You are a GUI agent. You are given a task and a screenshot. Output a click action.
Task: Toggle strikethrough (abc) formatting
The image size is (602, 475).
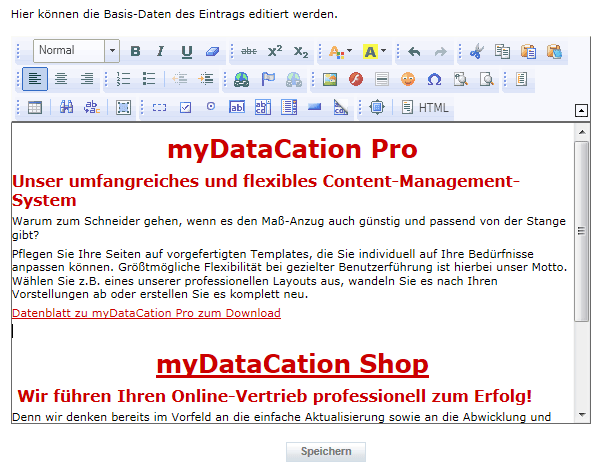pyautogui.click(x=249, y=51)
